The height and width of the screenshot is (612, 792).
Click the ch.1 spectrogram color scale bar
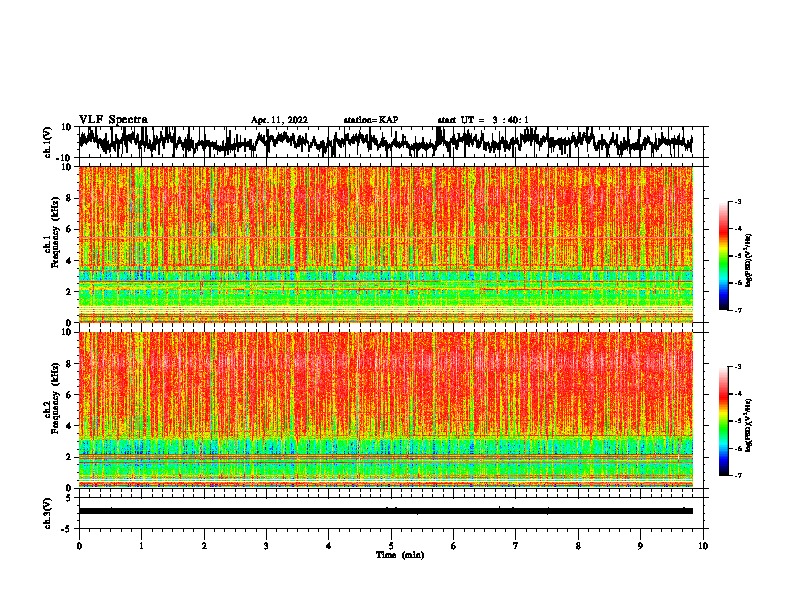(723, 256)
